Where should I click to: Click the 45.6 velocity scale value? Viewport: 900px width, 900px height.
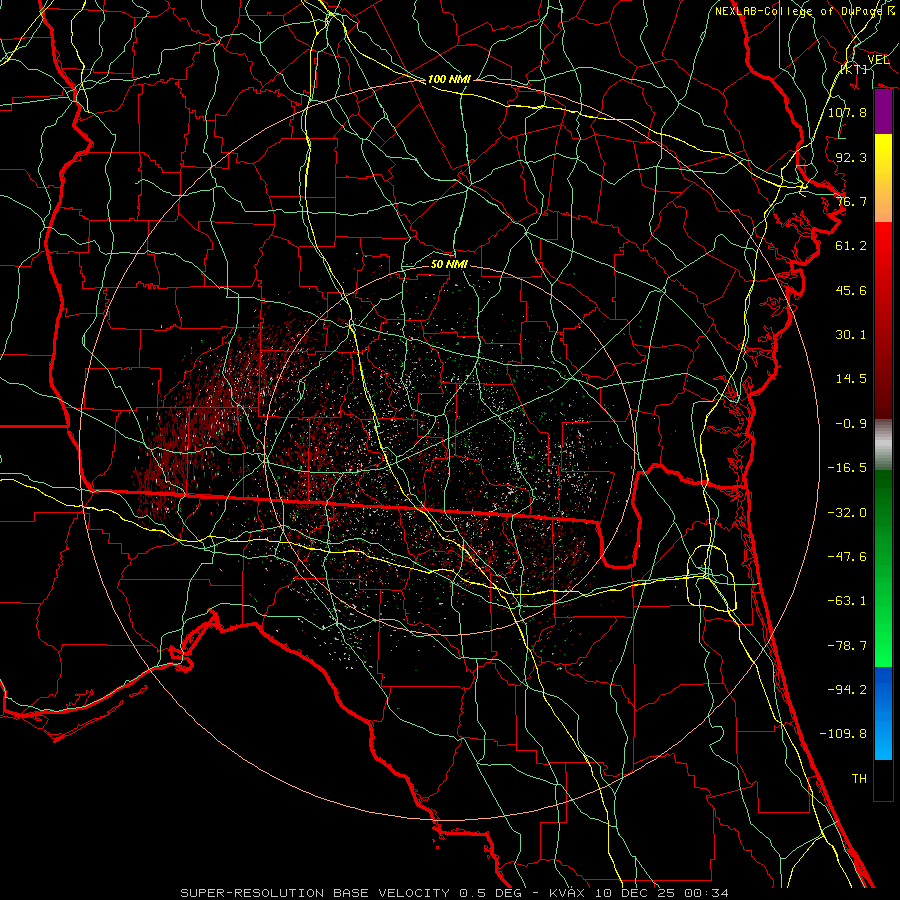click(851, 290)
